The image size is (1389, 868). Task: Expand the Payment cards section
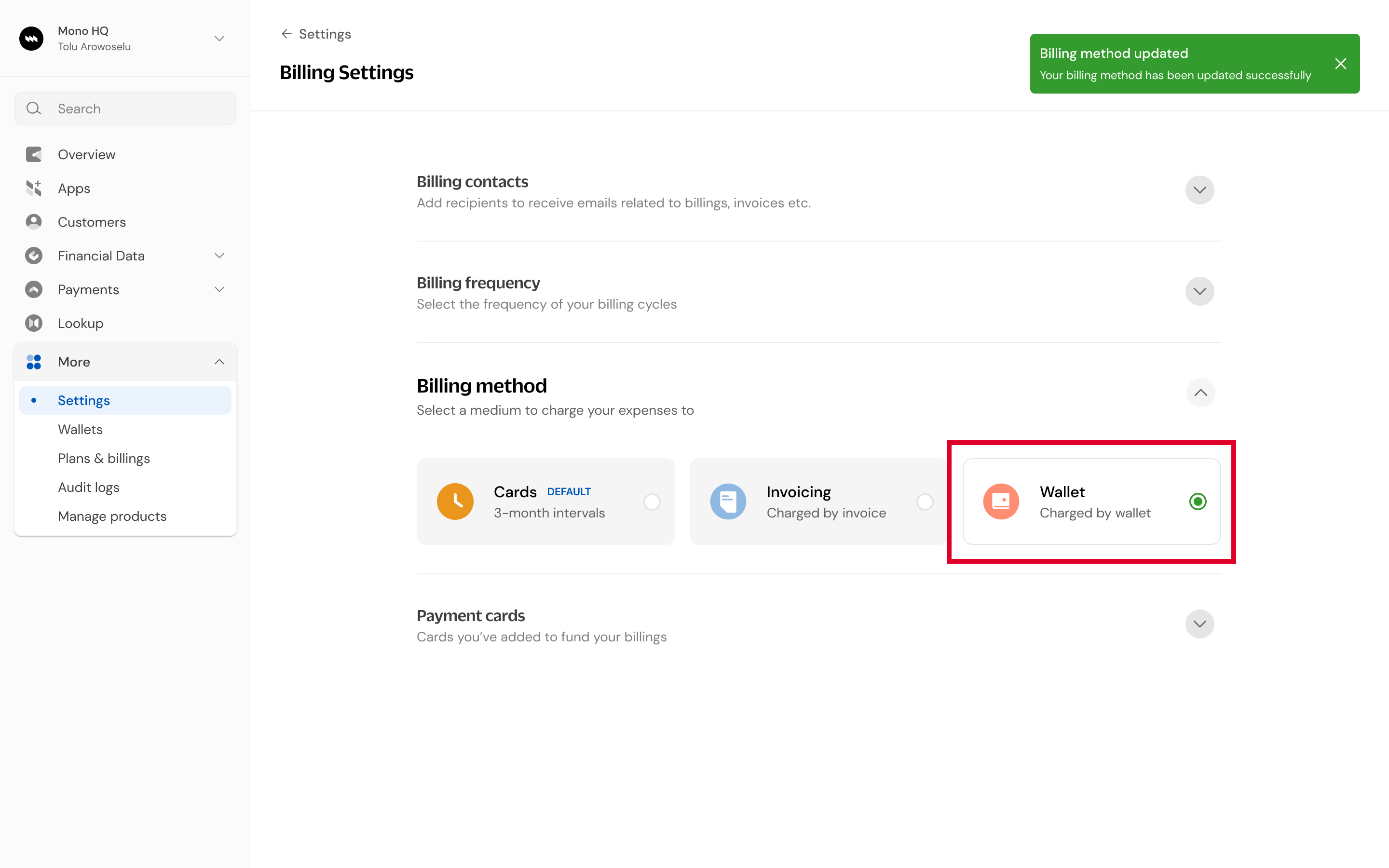coord(1199,624)
